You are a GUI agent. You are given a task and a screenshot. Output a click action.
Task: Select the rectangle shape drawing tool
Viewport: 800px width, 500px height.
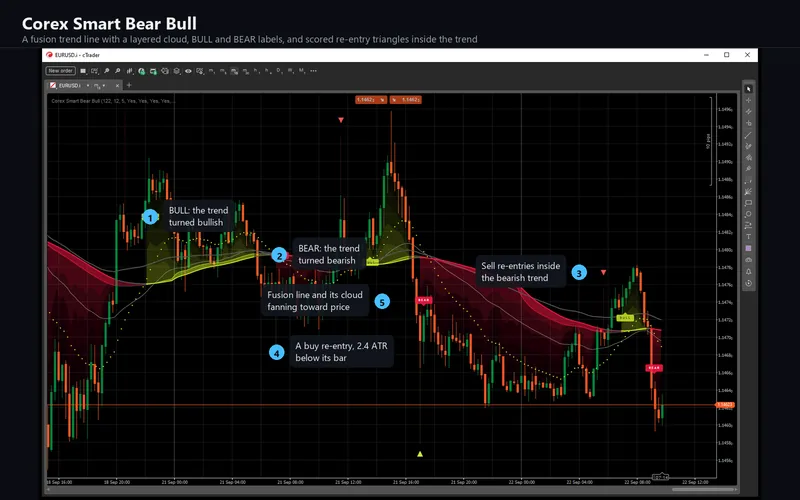[748, 203]
